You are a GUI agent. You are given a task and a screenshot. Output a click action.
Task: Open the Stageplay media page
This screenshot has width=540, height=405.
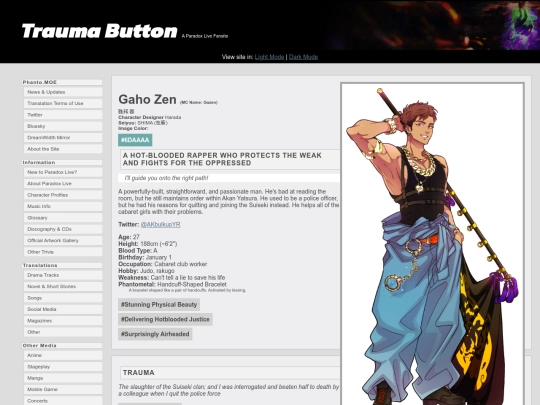point(63,367)
